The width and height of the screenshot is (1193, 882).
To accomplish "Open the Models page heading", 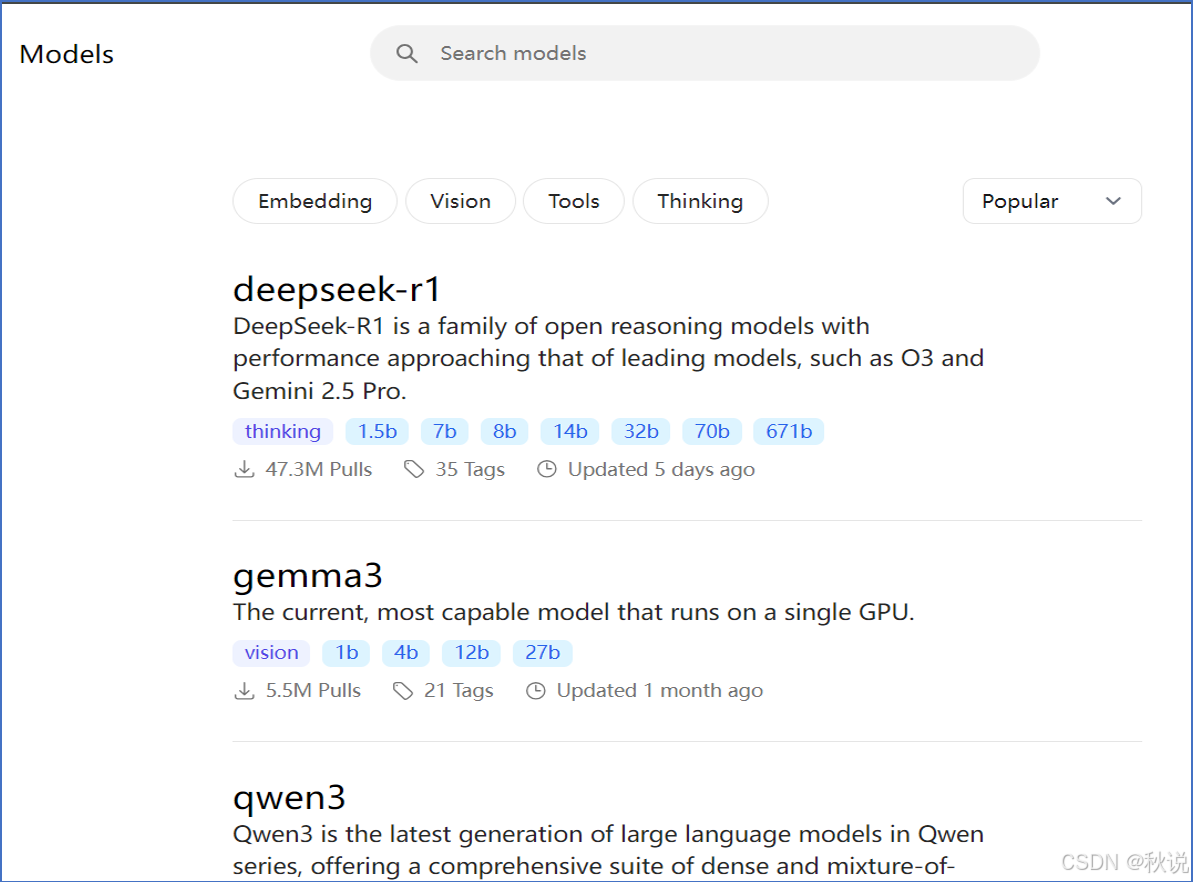I will 66,54.
